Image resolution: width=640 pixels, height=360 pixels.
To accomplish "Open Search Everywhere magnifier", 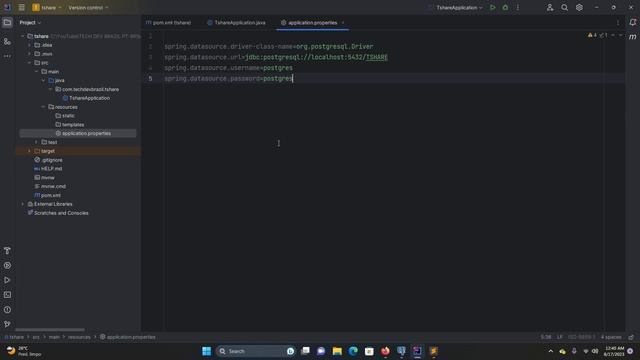I will click(564, 7).
